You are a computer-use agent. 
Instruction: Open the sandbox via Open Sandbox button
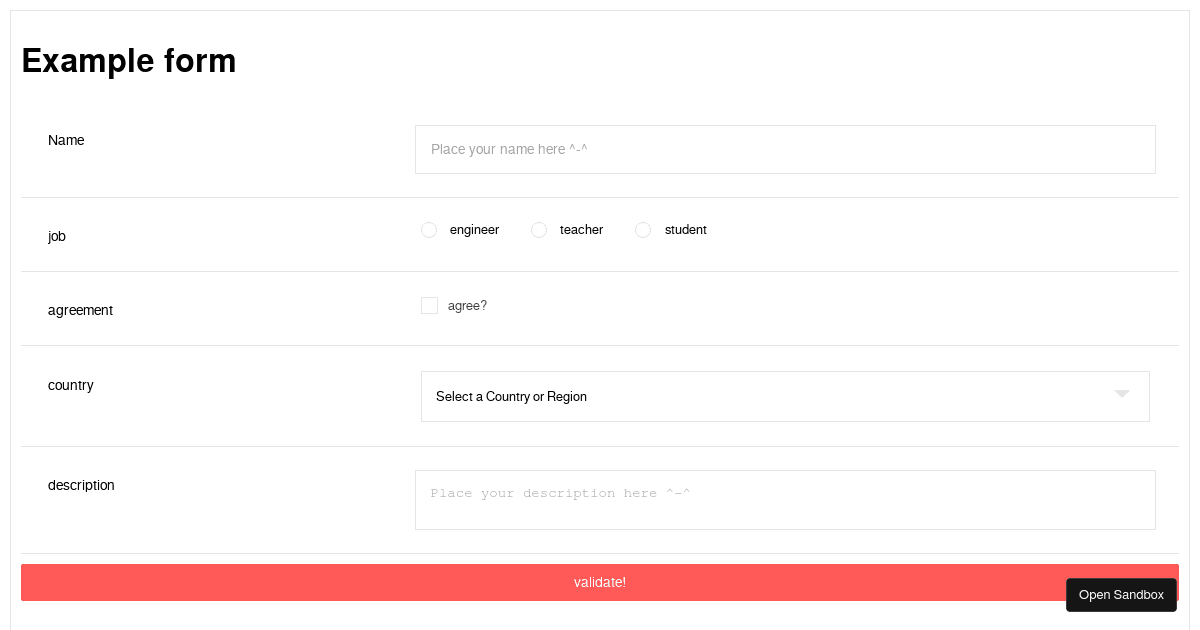coord(1121,594)
